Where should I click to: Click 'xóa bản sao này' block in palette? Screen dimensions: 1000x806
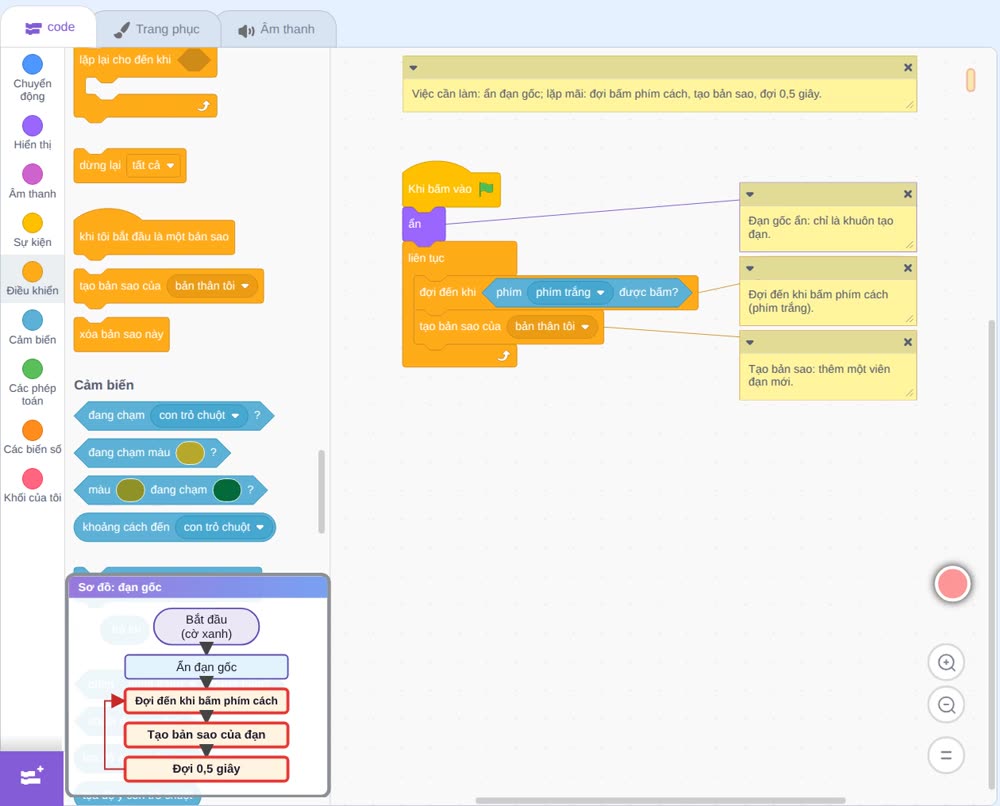(122, 334)
